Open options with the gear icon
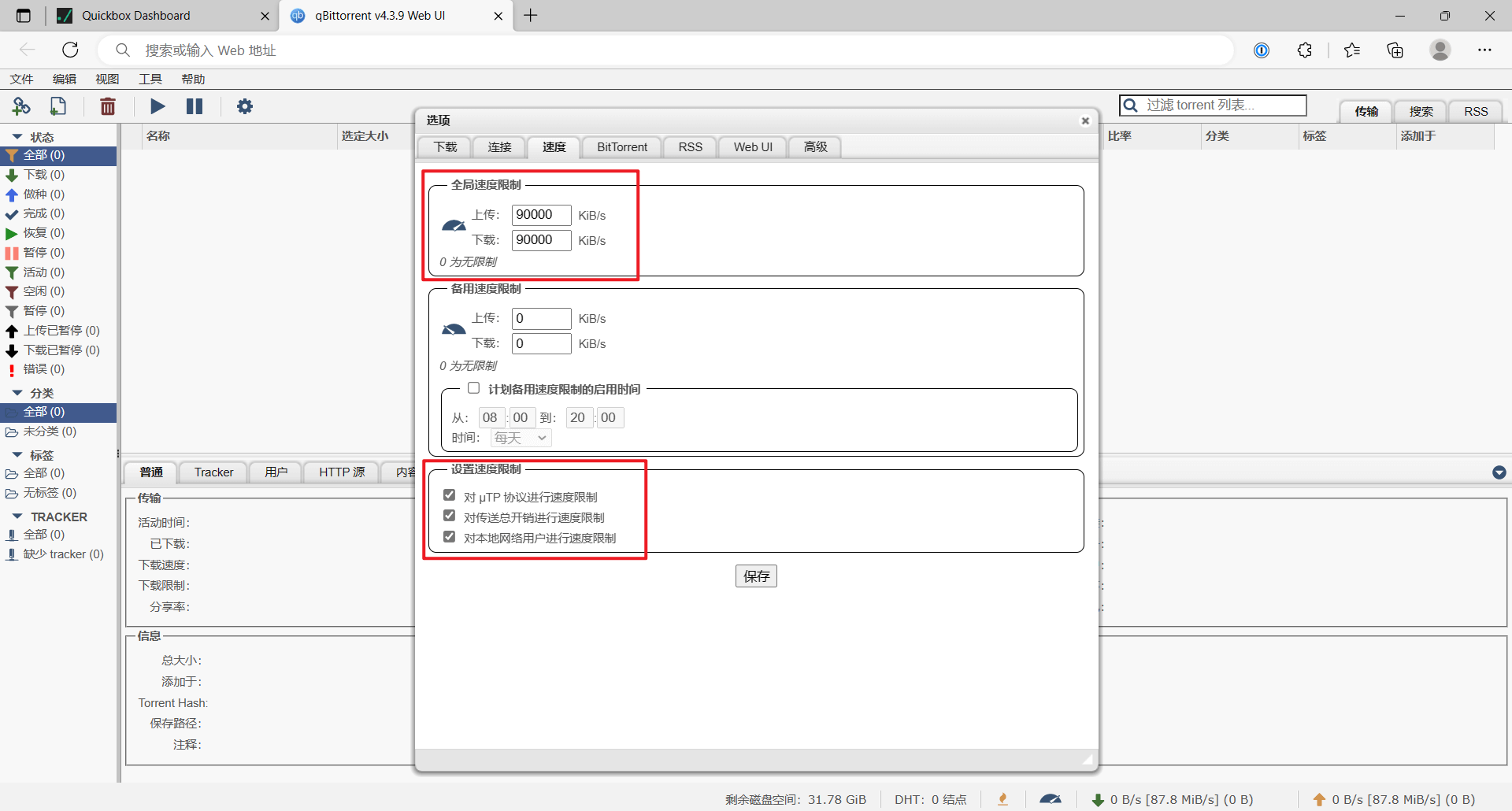The width and height of the screenshot is (1512, 811). click(245, 106)
